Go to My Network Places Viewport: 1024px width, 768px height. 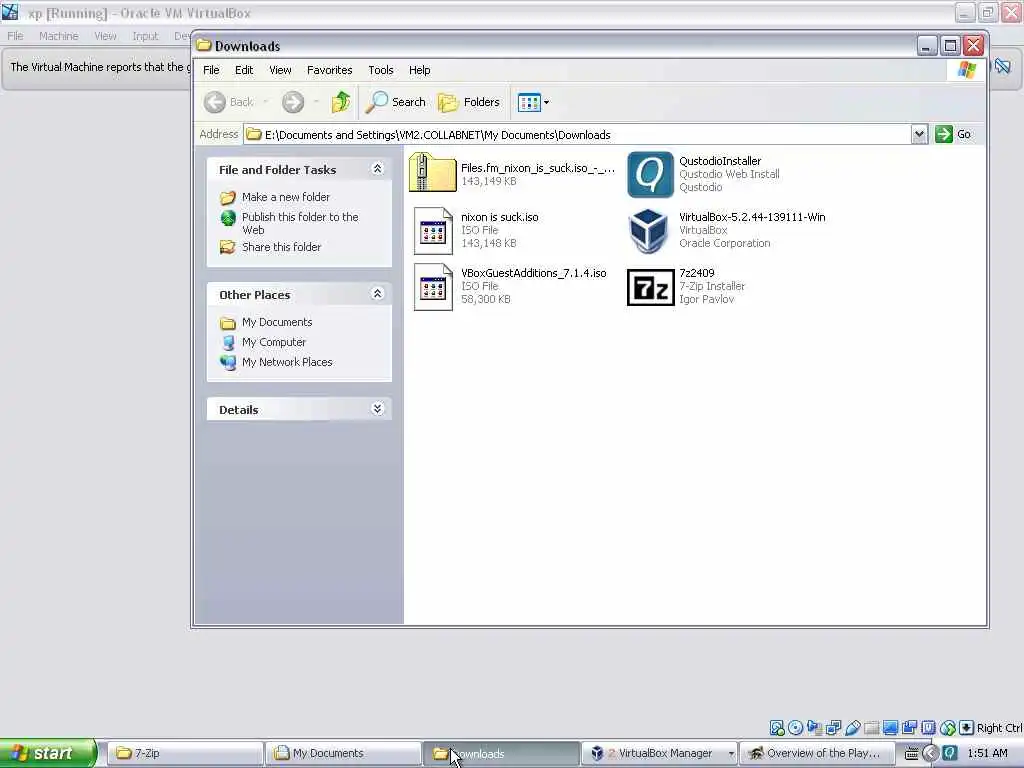click(287, 362)
